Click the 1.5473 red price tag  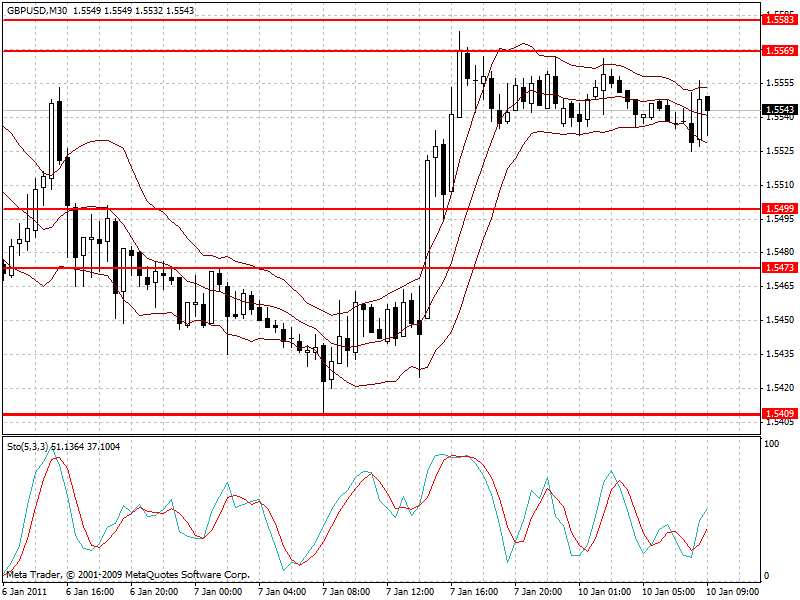click(779, 268)
